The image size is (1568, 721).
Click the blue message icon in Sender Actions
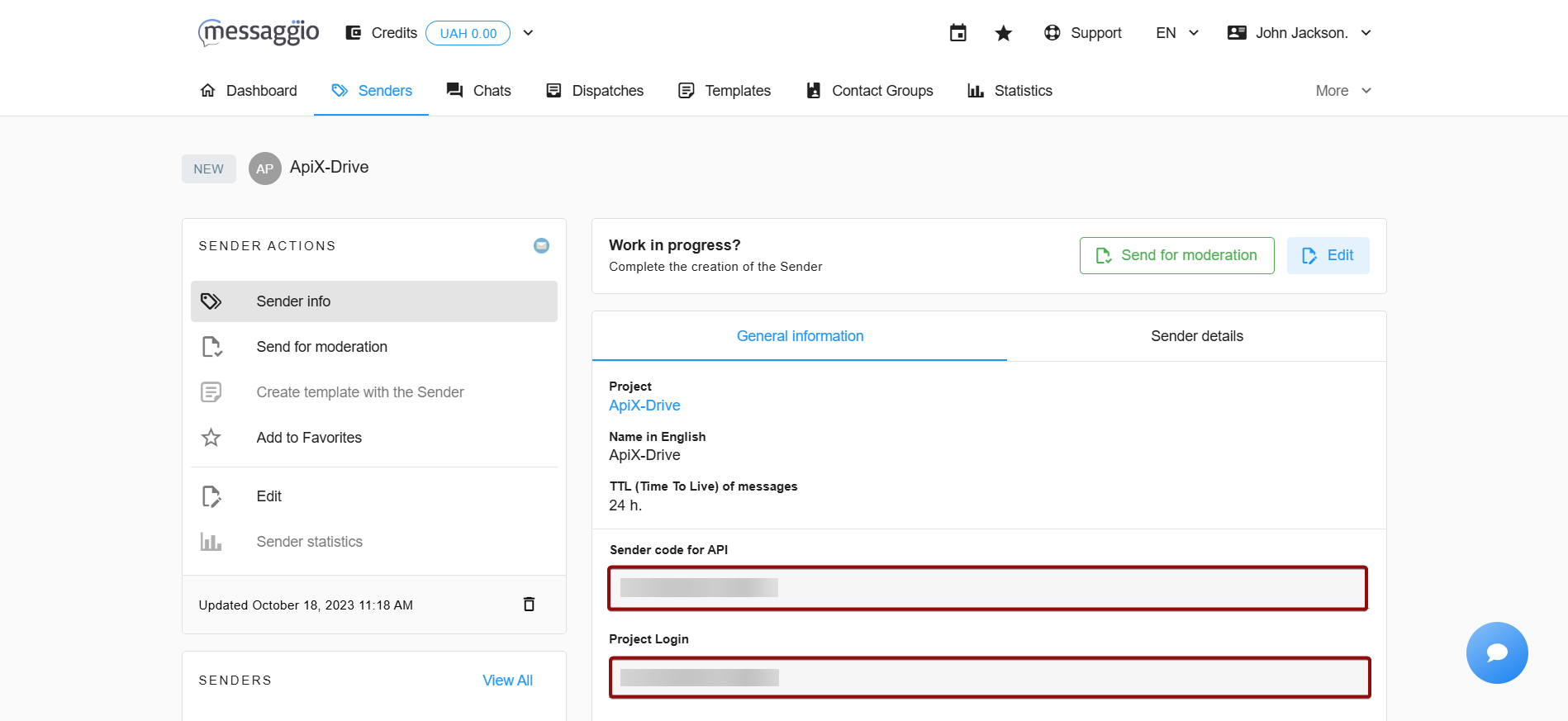click(x=541, y=245)
